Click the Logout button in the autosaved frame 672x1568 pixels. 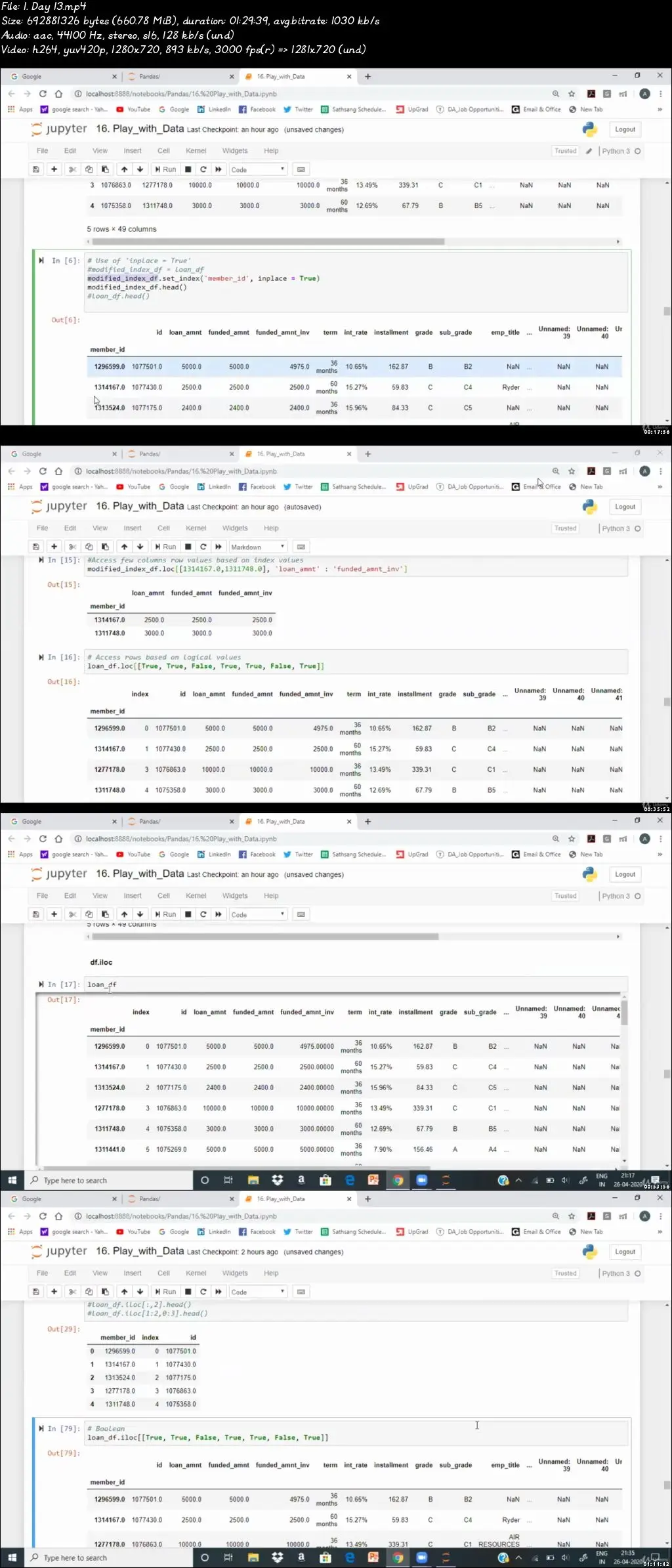(x=625, y=507)
